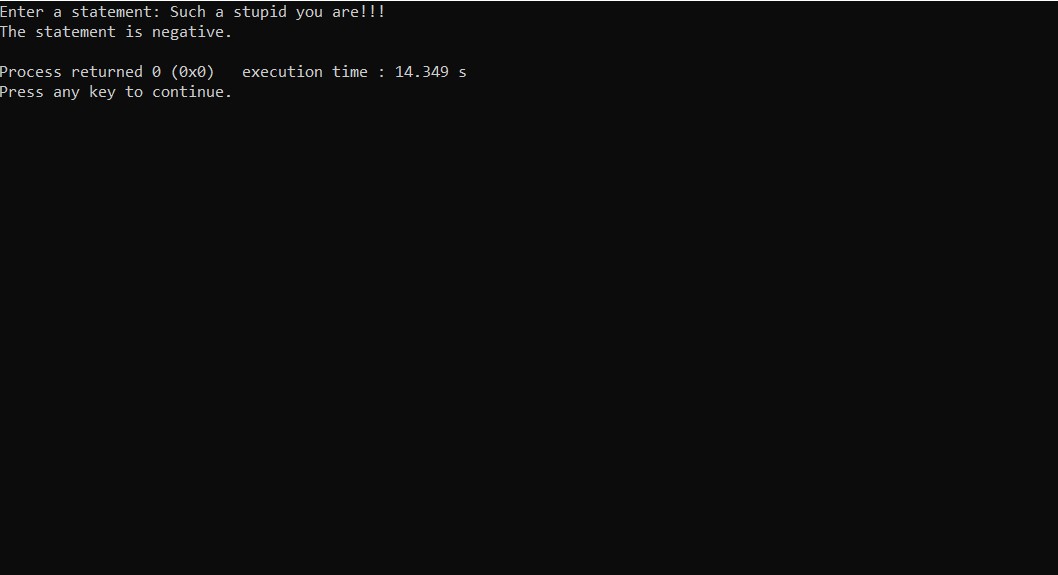This screenshot has height=575, width=1058.
Task: Click the colon after 'execution time'
Action: point(381,73)
